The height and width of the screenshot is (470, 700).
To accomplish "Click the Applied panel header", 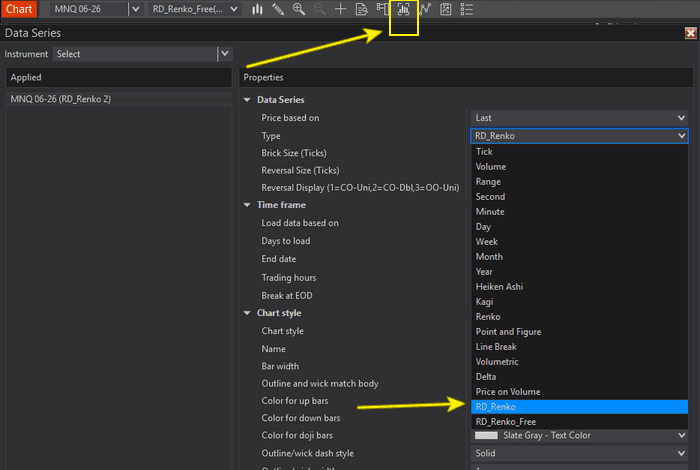I will click(x=118, y=78).
